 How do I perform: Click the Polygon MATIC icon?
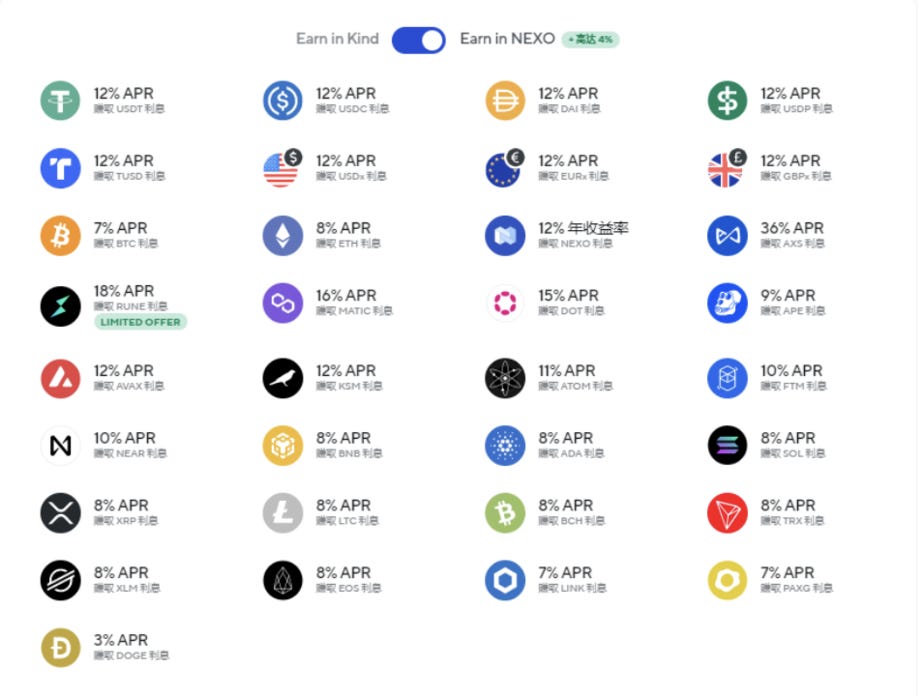point(282,303)
